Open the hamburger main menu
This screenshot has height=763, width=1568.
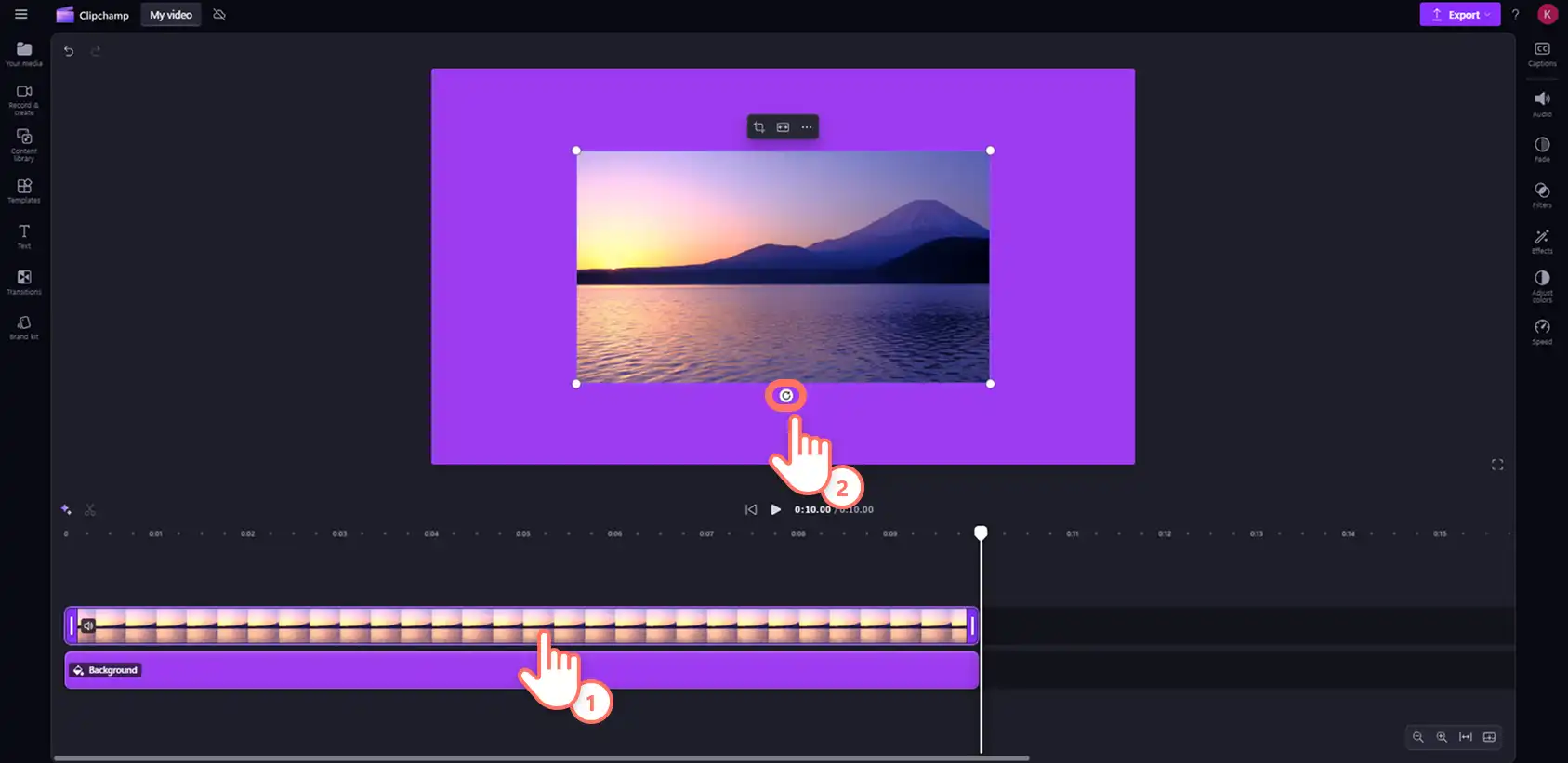(21, 14)
